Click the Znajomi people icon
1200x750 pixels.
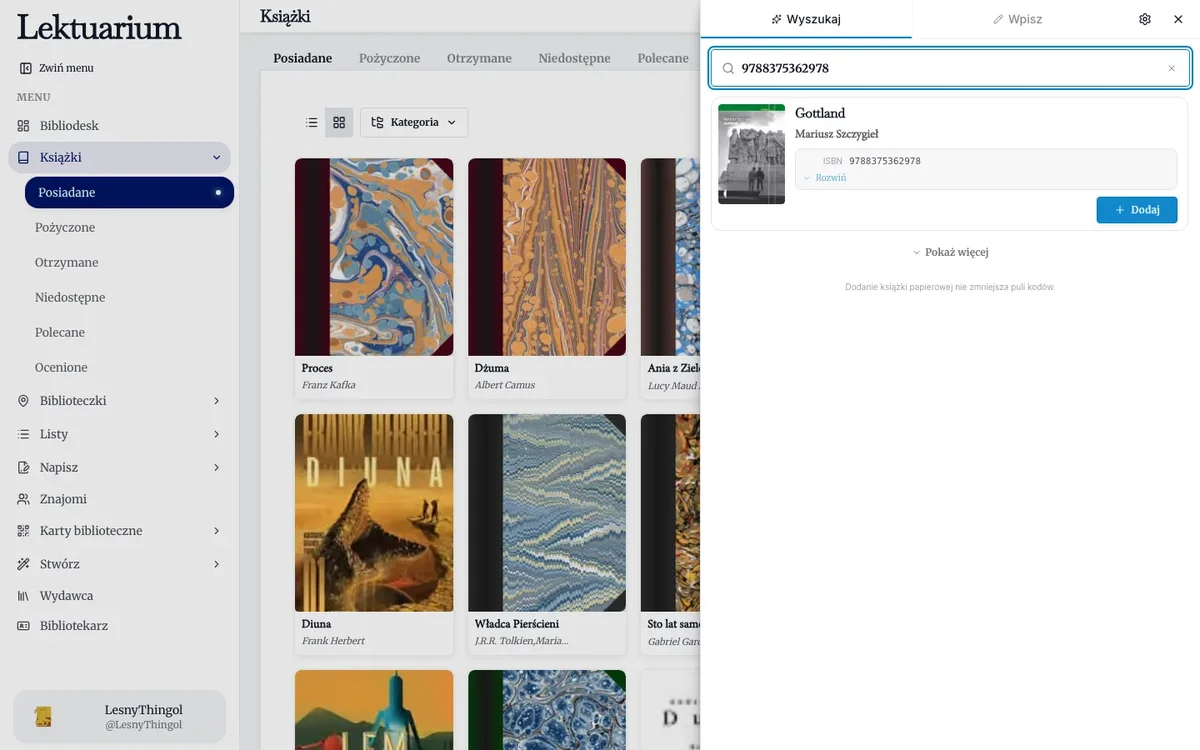[24, 499]
